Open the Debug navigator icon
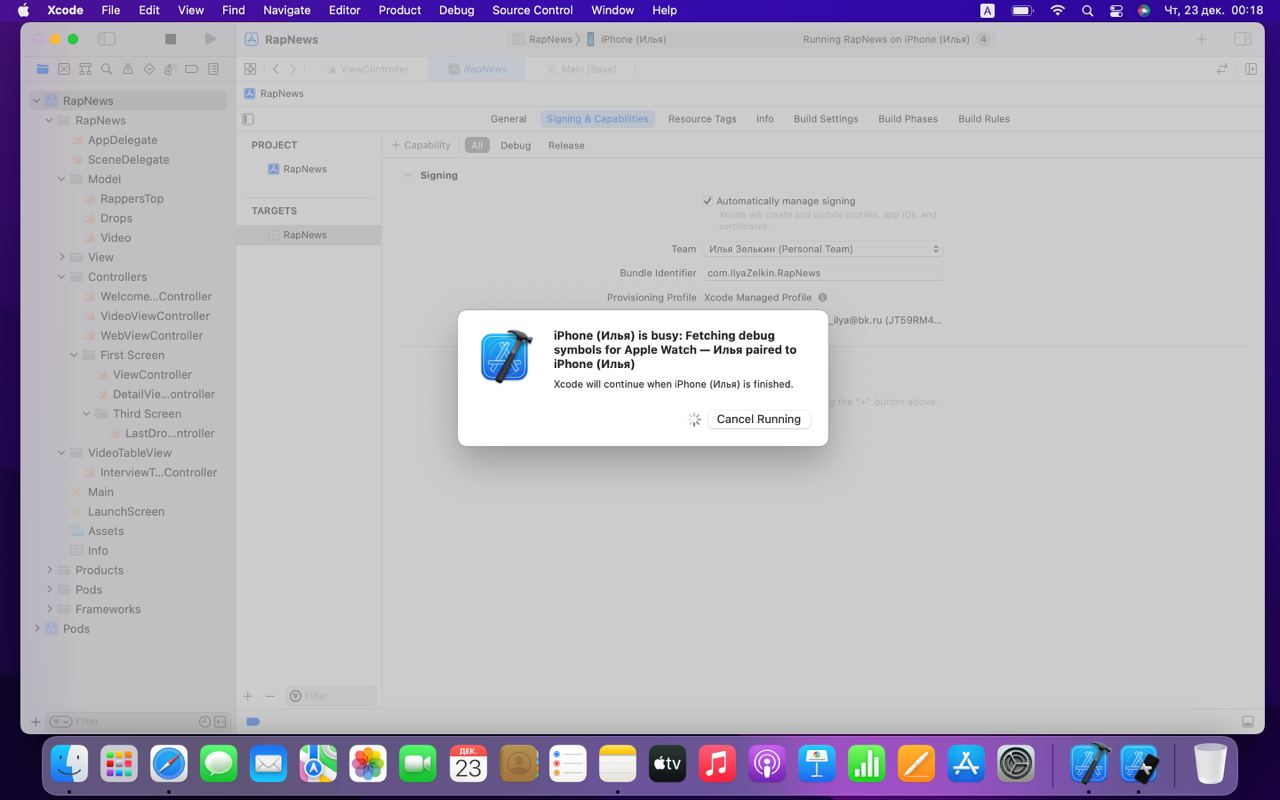 coord(170,69)
